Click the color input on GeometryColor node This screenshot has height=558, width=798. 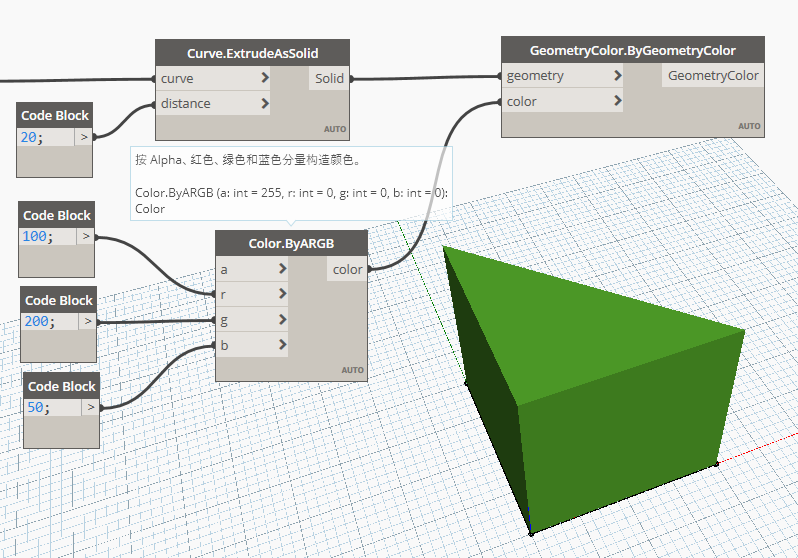click(x=562, y=101)
